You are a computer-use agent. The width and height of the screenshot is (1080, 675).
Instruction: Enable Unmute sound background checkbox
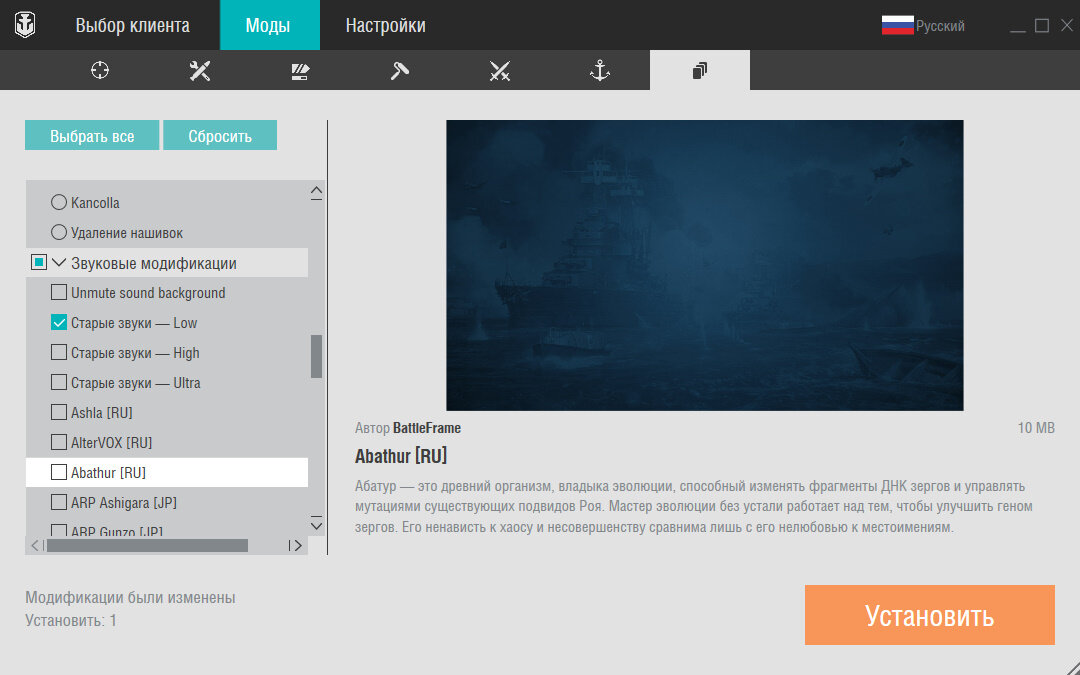point(59,293)
